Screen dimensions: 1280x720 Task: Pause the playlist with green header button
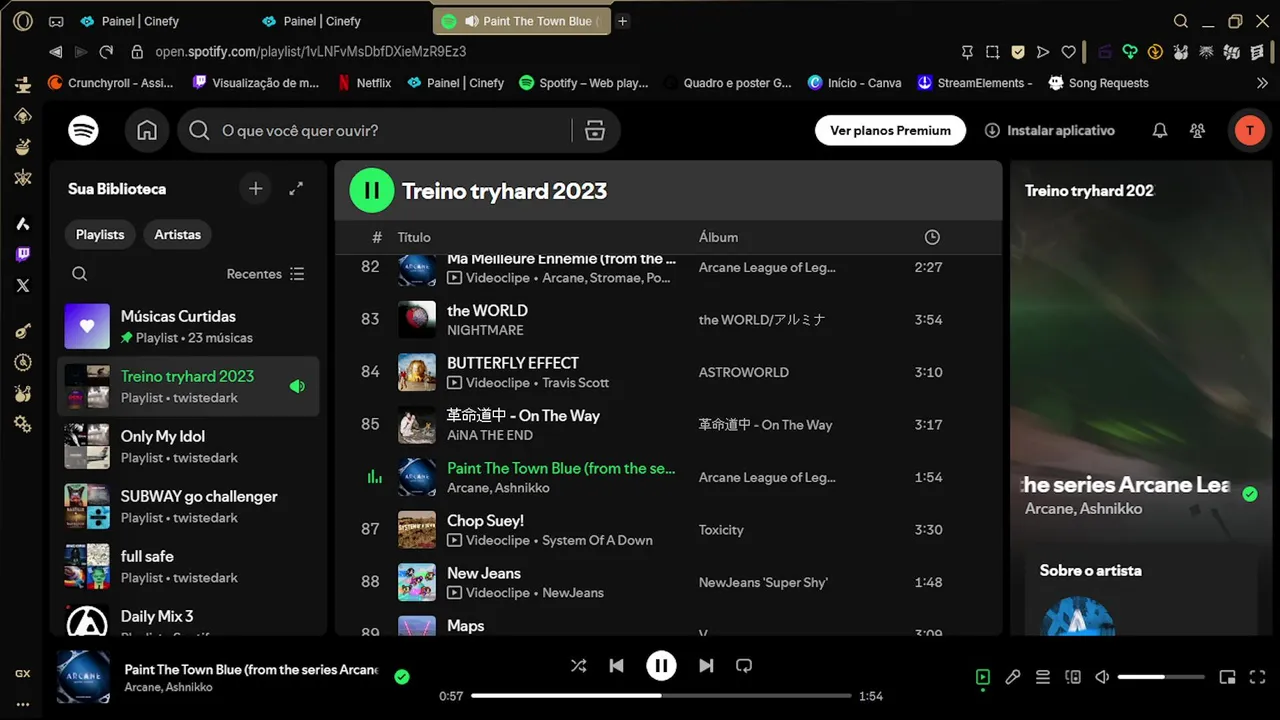(x=372, y=190)
